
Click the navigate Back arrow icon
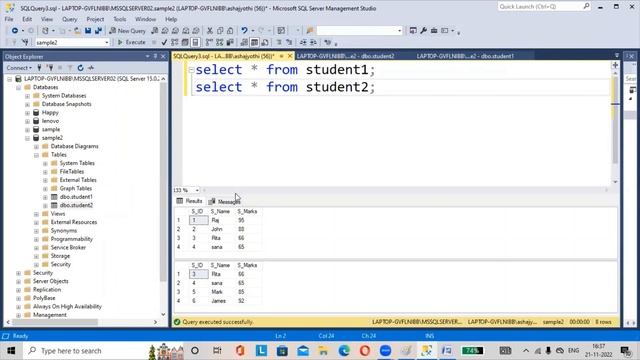click(x=15, y=31)
